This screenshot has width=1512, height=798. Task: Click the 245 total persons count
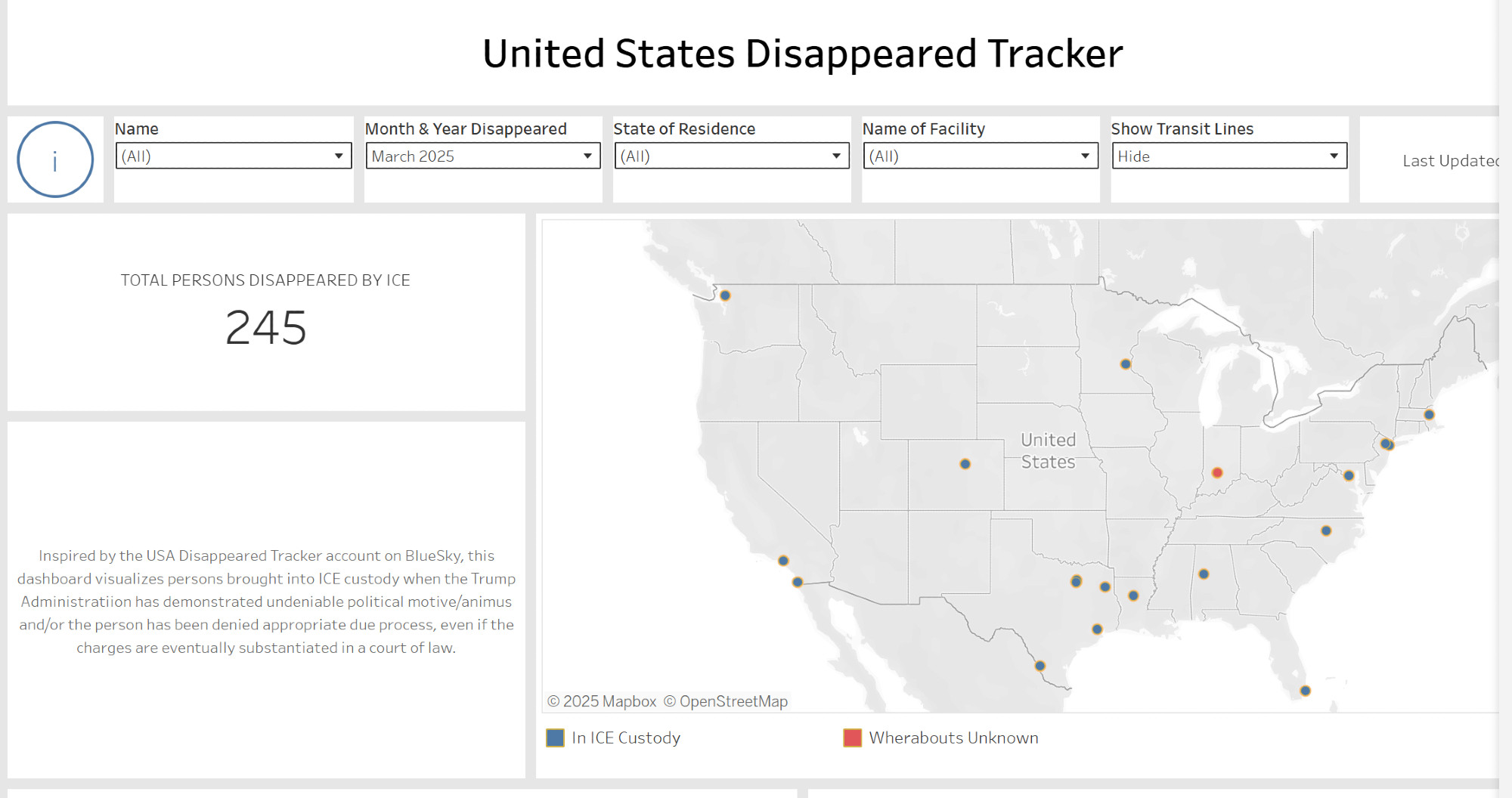[x=266, y=328]
